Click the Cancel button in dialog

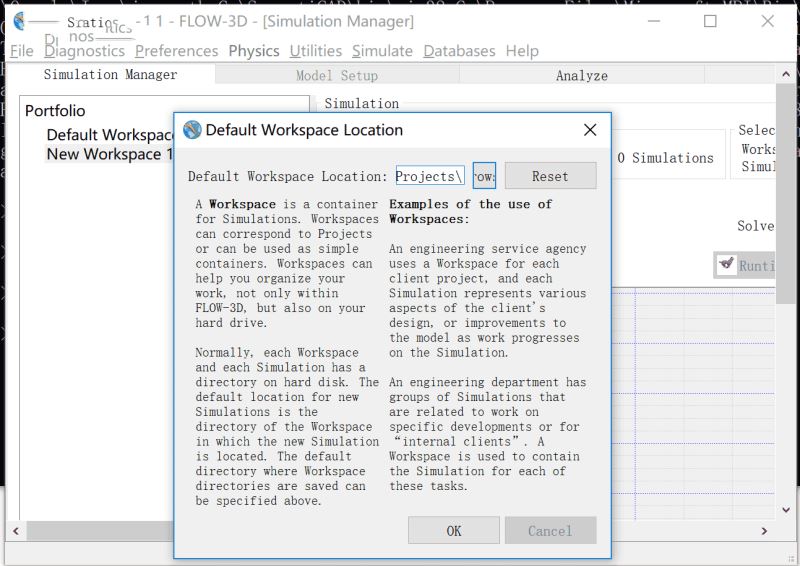[x=550, y=531]
